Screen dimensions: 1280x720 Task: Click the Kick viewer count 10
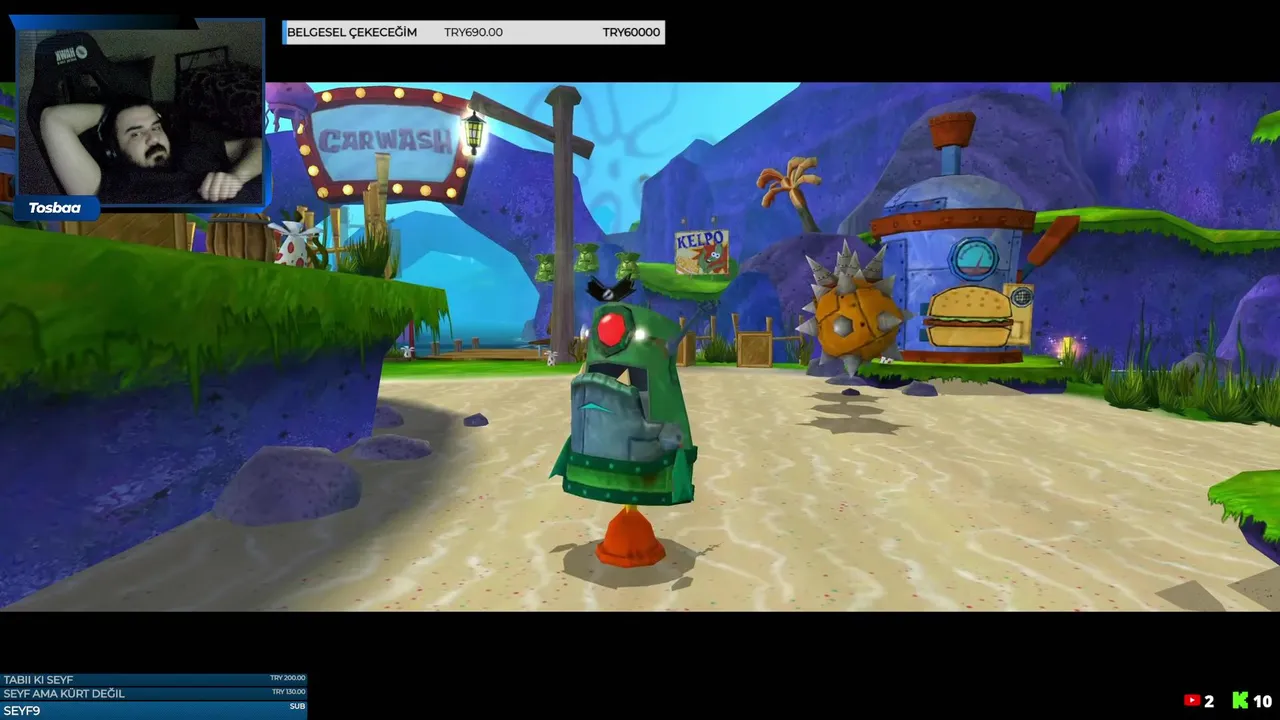pyautogui.click(x=1262, y=701)
